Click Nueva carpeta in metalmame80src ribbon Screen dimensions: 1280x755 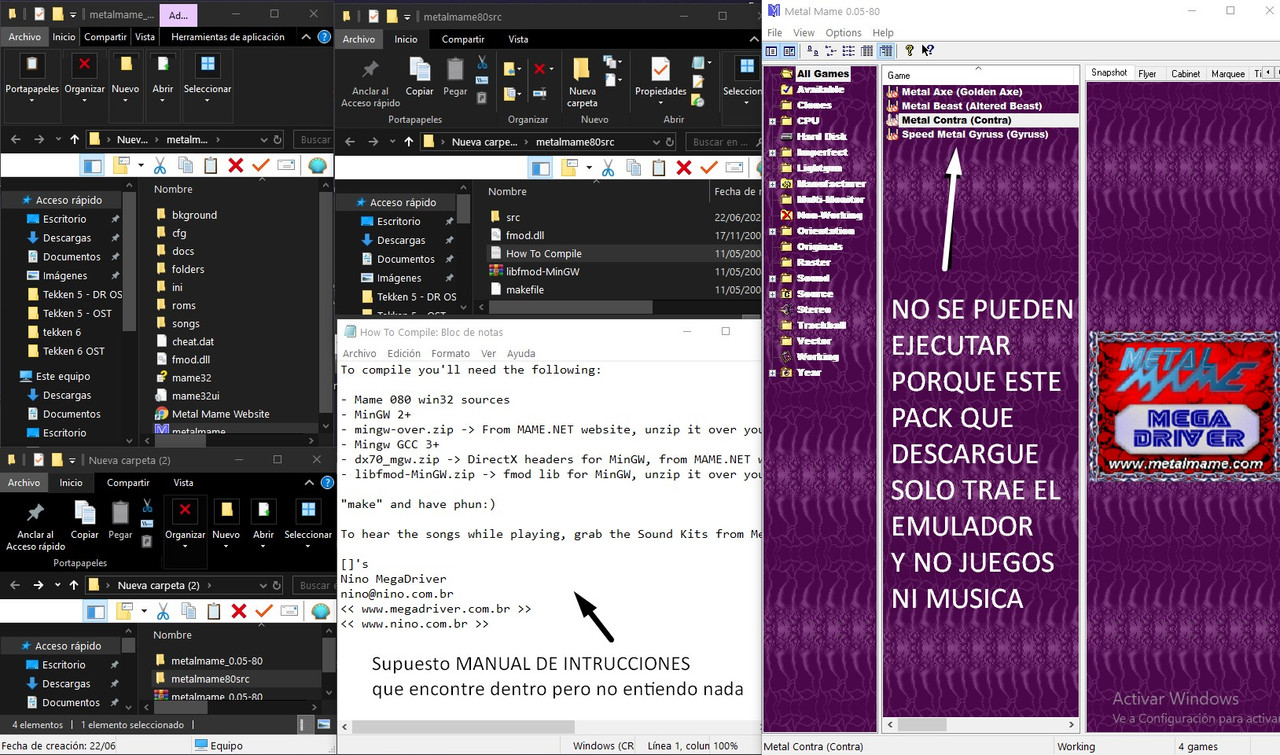[x=582, y=83]
